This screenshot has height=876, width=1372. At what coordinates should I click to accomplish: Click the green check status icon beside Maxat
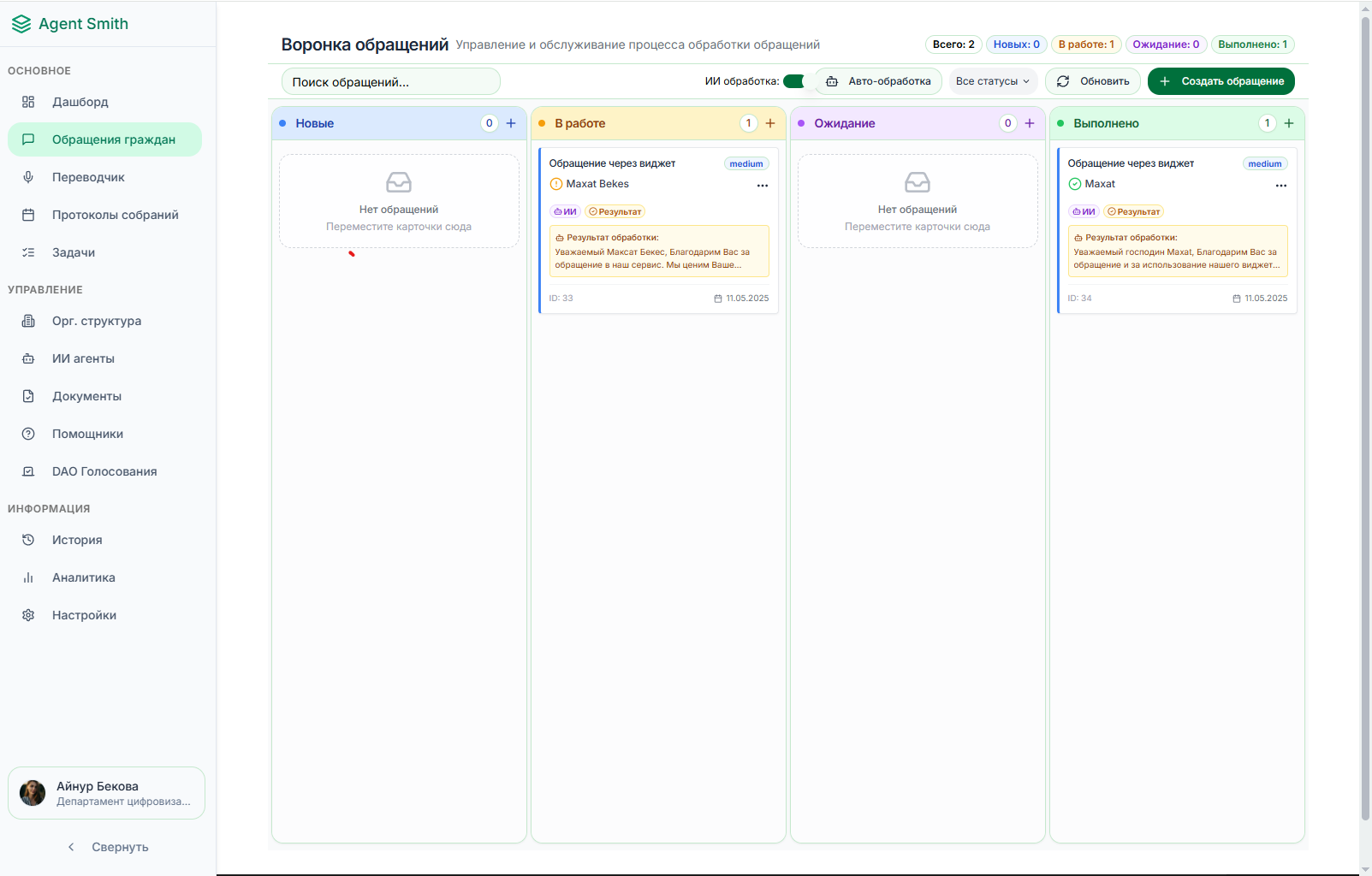[x=1075, y=184]
